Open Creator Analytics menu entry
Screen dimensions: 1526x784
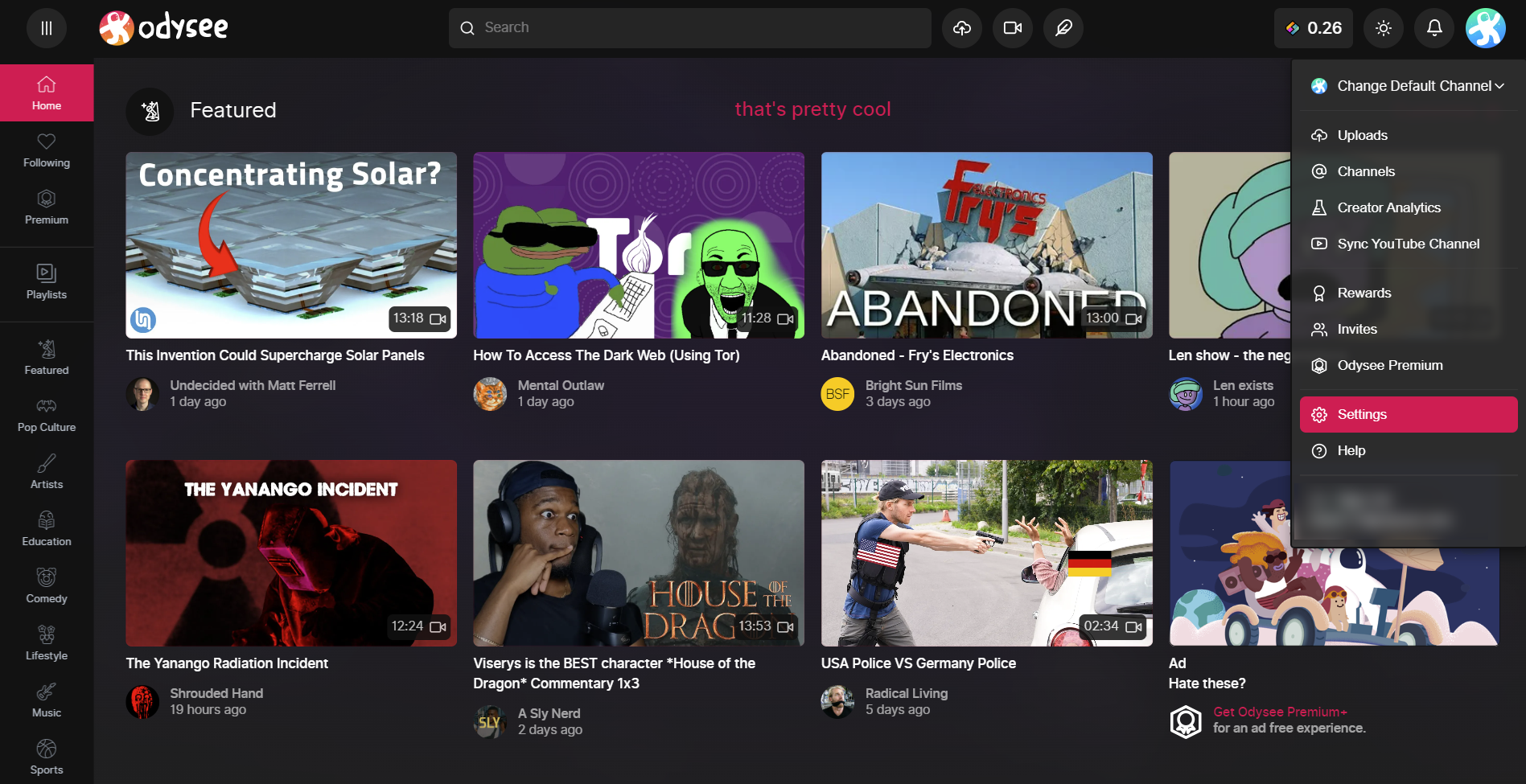coord(1409,207)
